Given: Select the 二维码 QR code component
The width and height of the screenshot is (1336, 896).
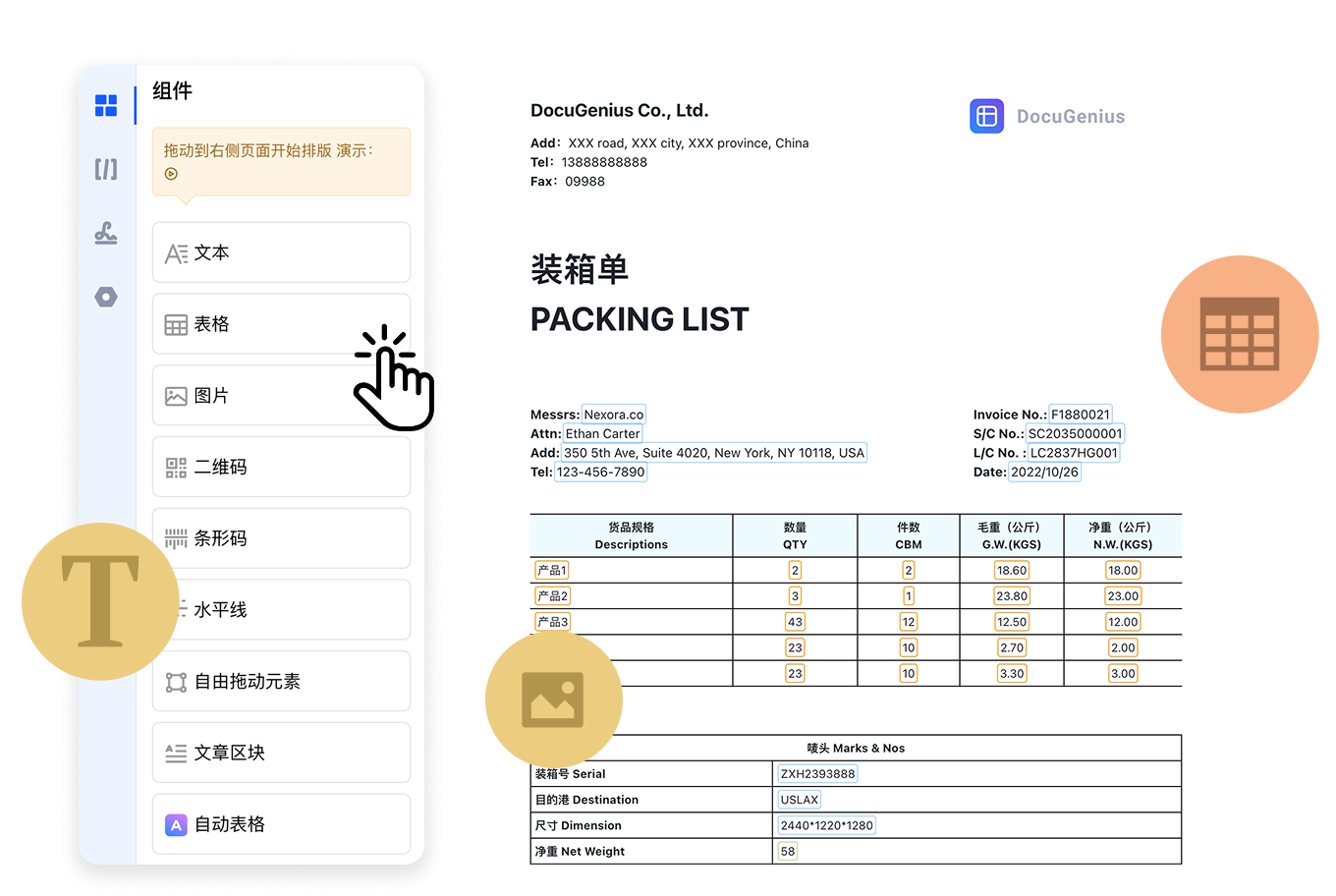Looking at the screenshot, I should coord(281,467).
